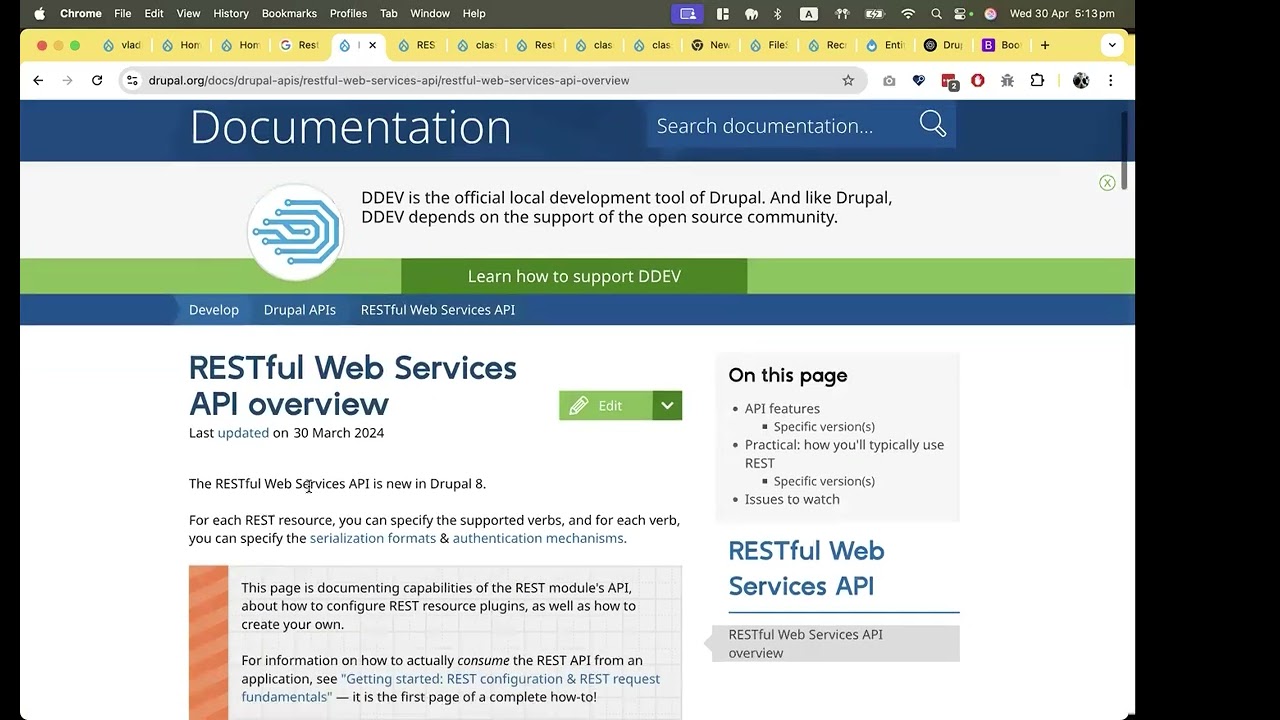Click the green Edit button
This screenshot has height=720, width=1280.
[605, 405]
